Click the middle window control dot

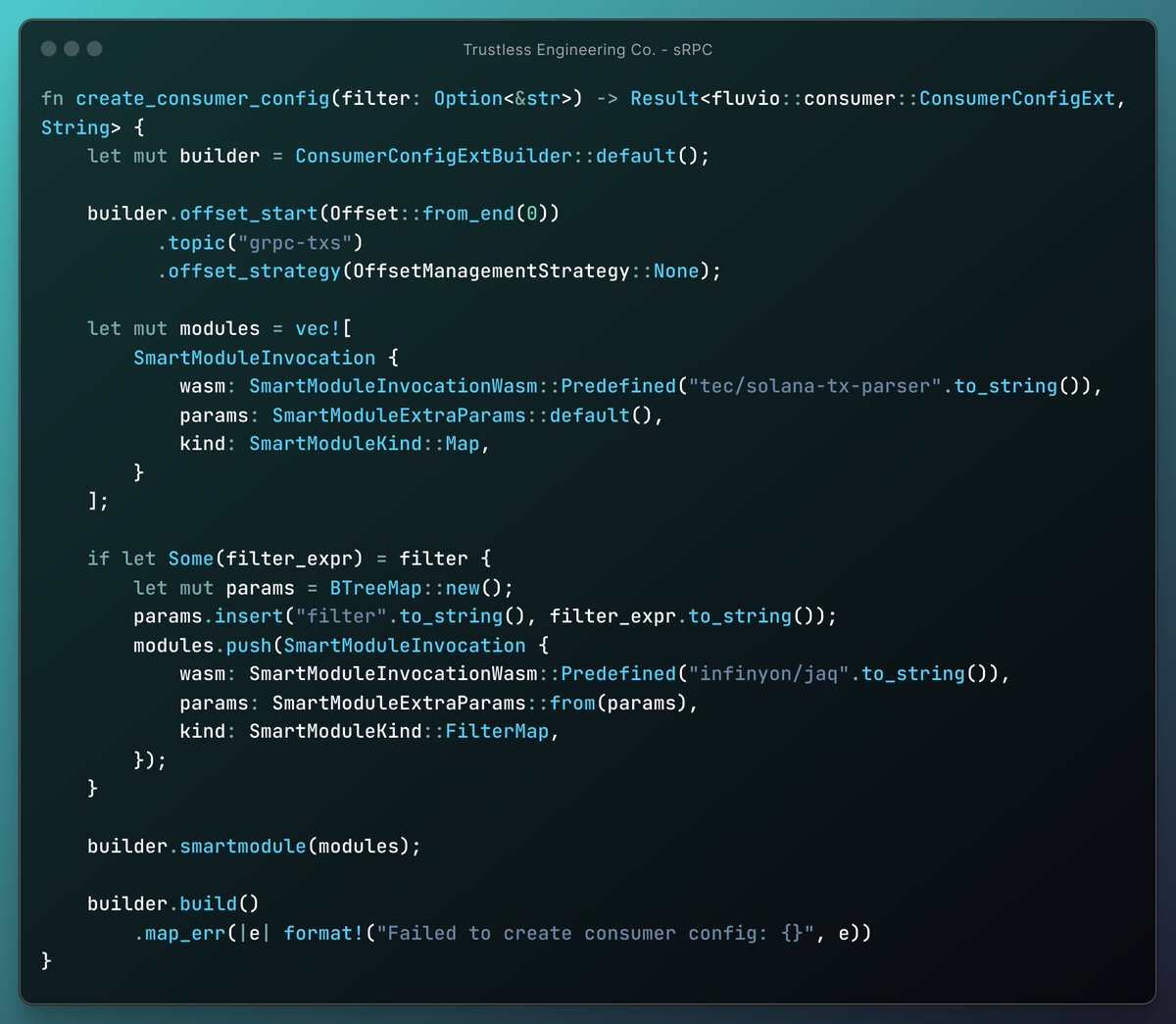click(72, 48)
